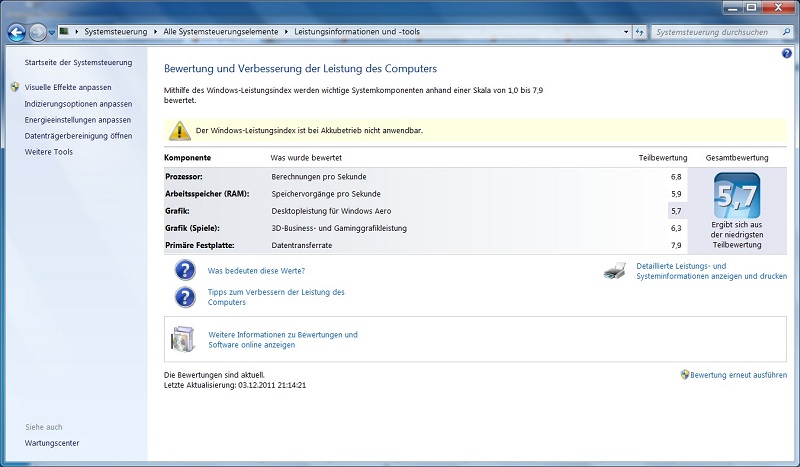Expand the chevron before Systemsteuerung breadcrumb

[77, 32]
